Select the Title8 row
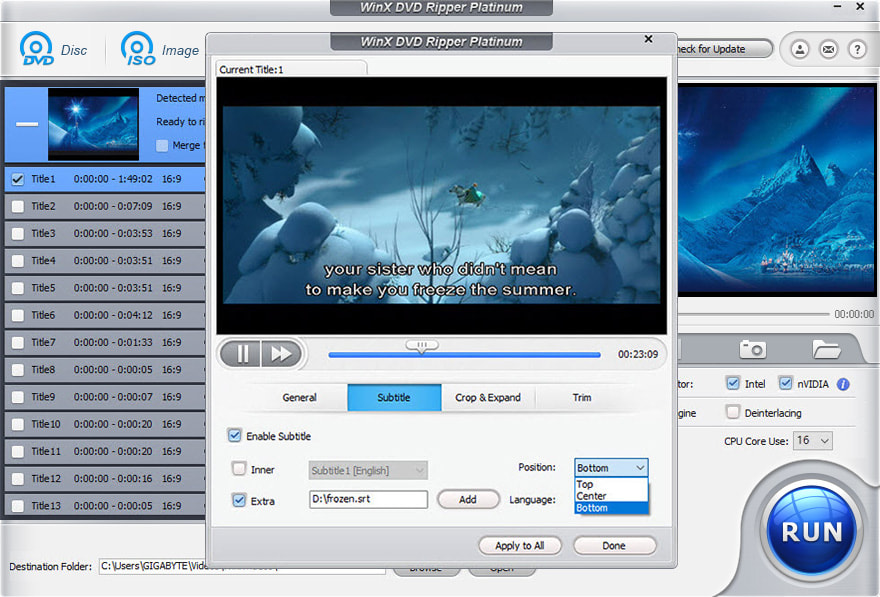 point(105,370)
